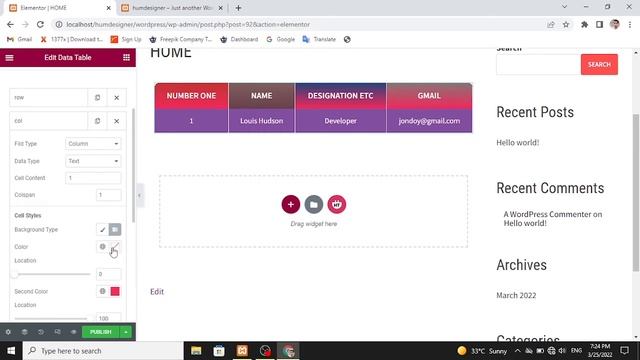Duplicate the 'row' item
Image resolution: width=640 pixels, height=360 pixels.
(x=97, y=98)
